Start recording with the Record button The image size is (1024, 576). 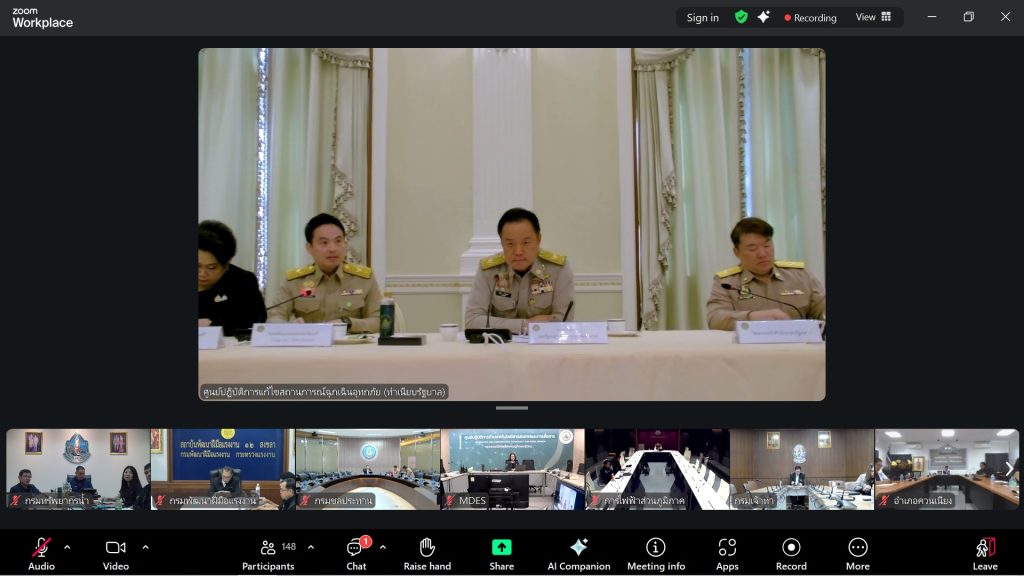pos(791,553)
